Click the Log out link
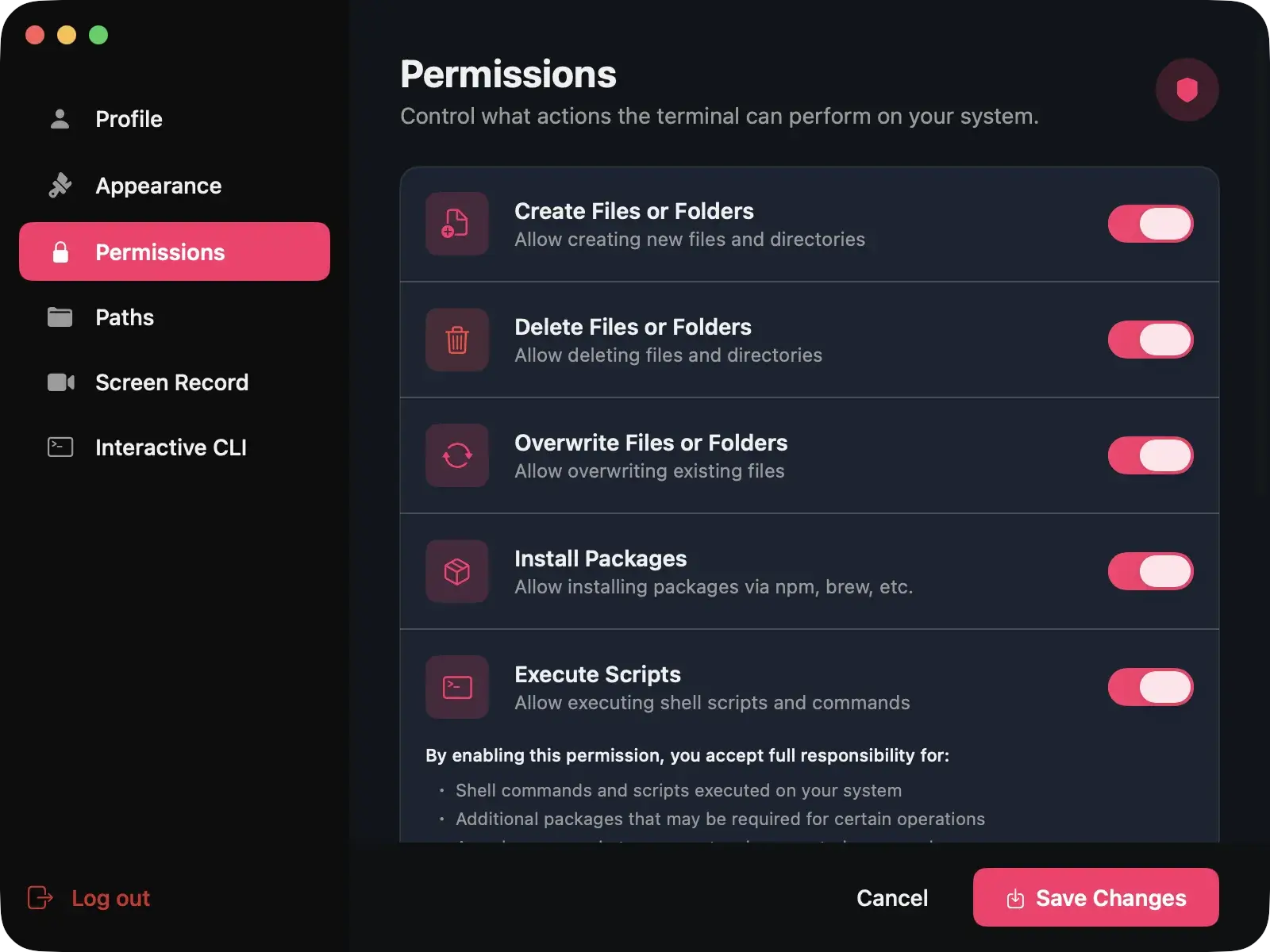This screenshot has height=952, width=1270. pos(110,898)
